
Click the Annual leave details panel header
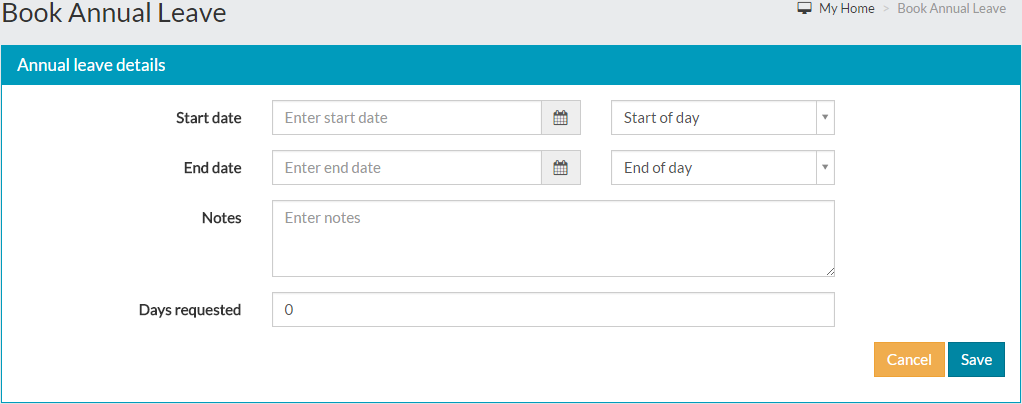(511, 65)
